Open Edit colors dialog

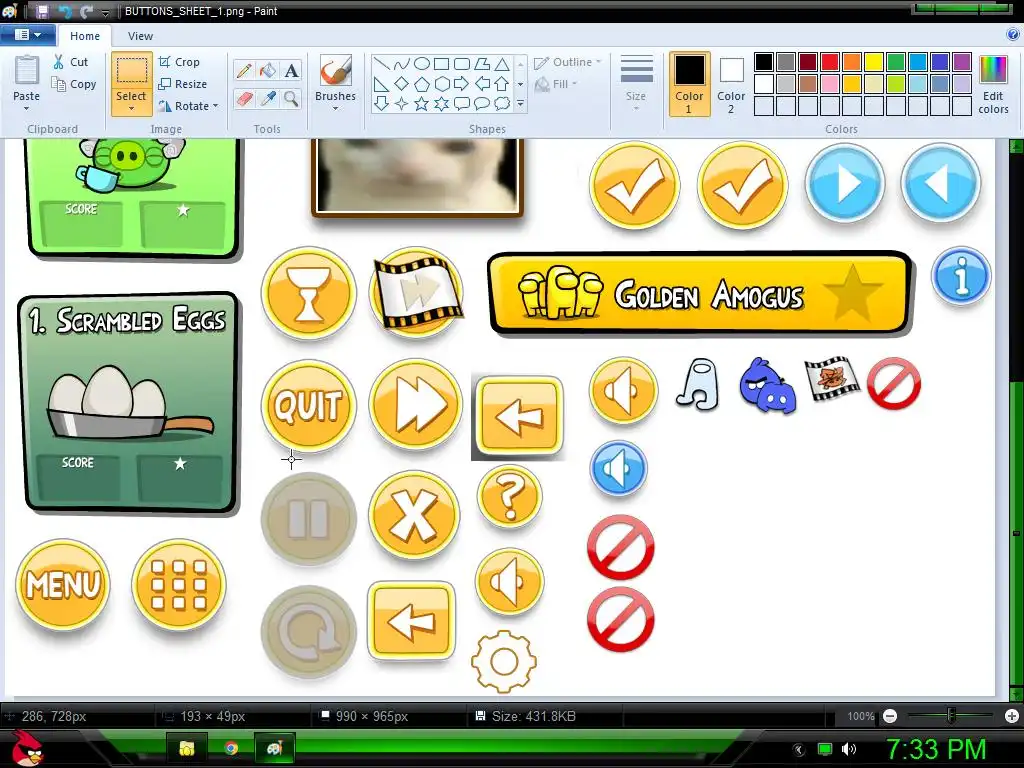pyautogui.click(x=993, y=84)
